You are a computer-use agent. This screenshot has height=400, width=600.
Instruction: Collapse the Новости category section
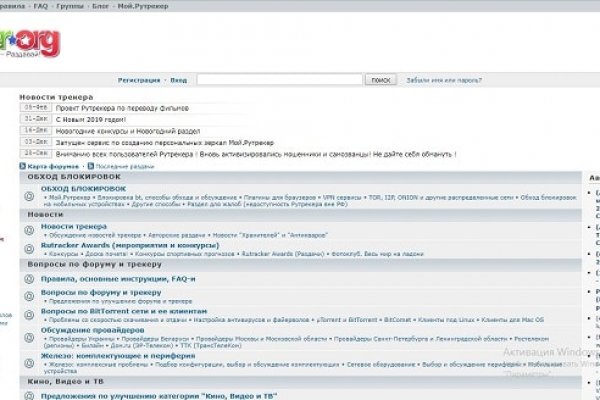tap(45, 214)
